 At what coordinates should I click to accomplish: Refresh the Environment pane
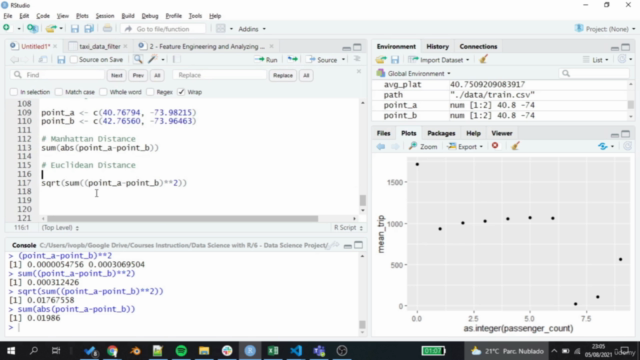point(622,59)
